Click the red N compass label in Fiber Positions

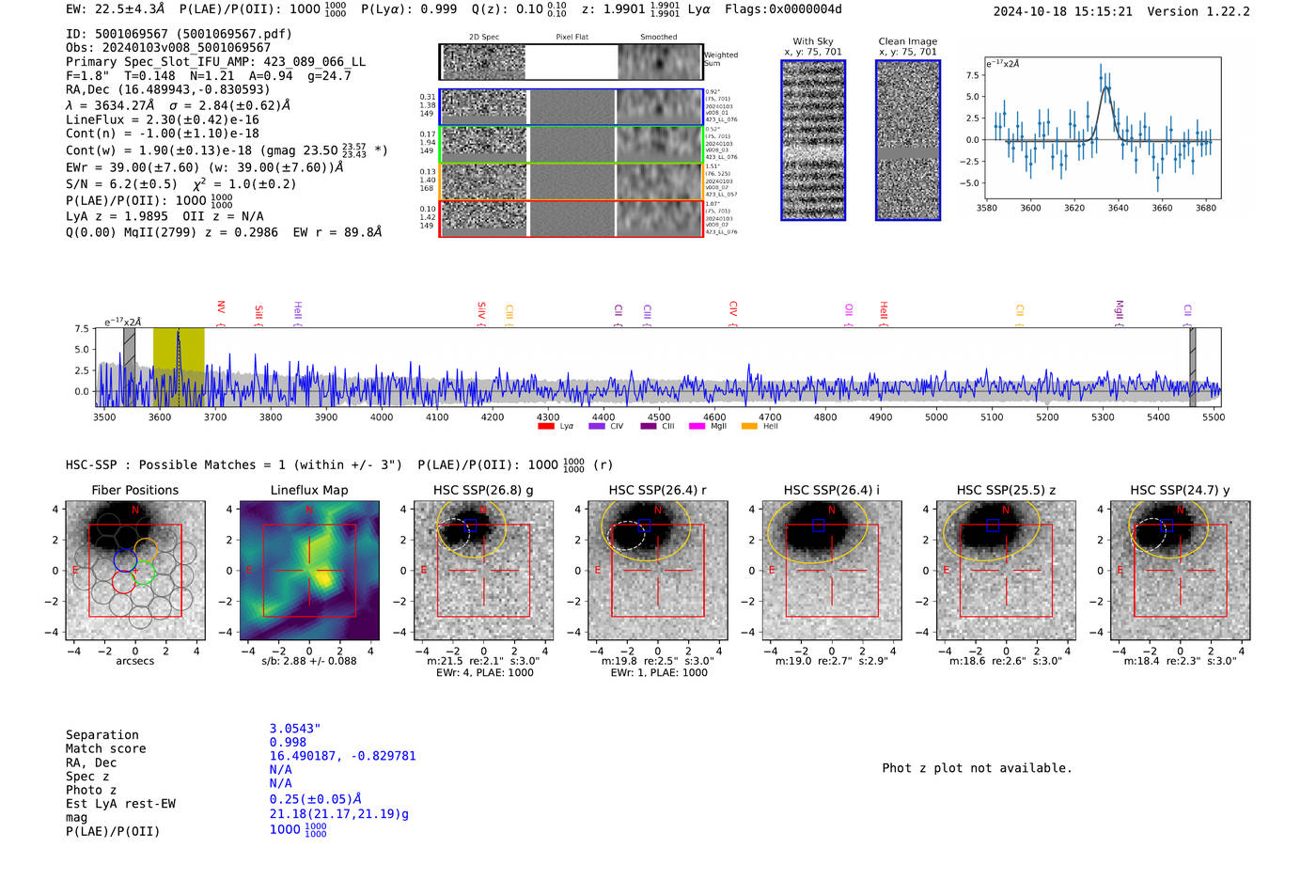pyautogui.click(x=135, y=510)
